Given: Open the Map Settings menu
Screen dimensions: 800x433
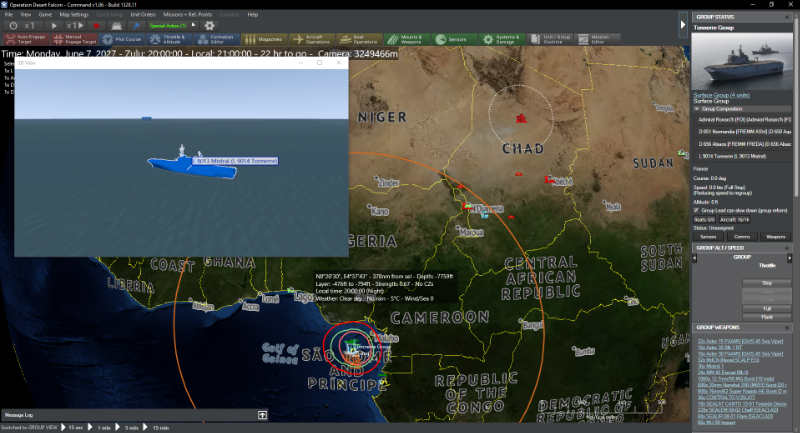Looking at the screenshot, I should click(x=74, y=14).
